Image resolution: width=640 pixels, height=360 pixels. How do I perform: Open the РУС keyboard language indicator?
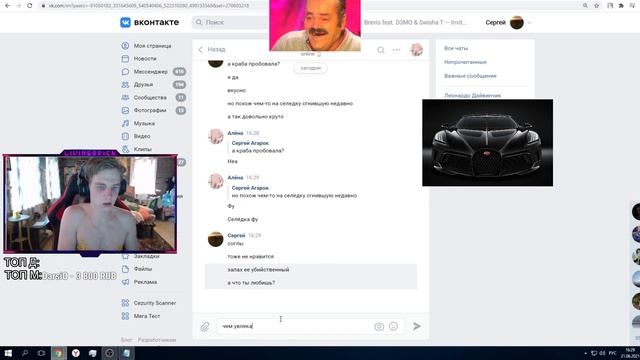[612, 353]
